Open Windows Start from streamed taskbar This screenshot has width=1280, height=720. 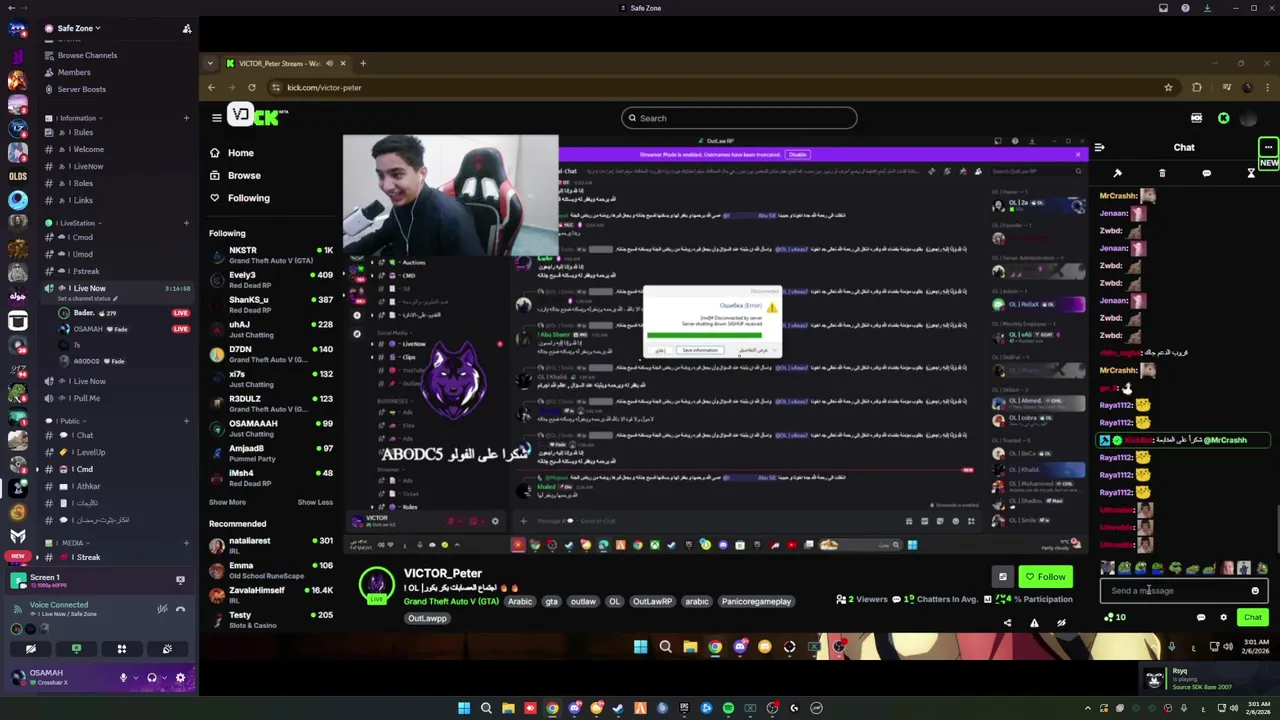(640, 647)
